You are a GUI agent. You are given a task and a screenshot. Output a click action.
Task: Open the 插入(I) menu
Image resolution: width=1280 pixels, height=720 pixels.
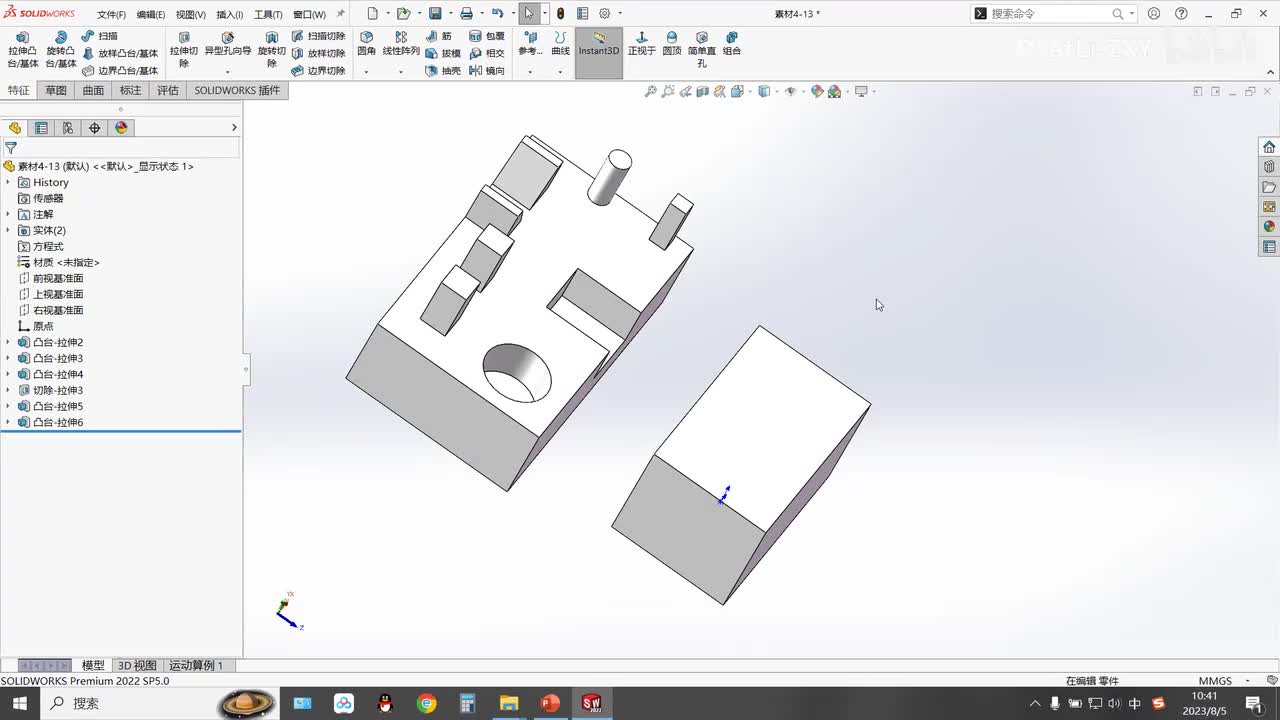pyautogui.click(x=229, y=14)
